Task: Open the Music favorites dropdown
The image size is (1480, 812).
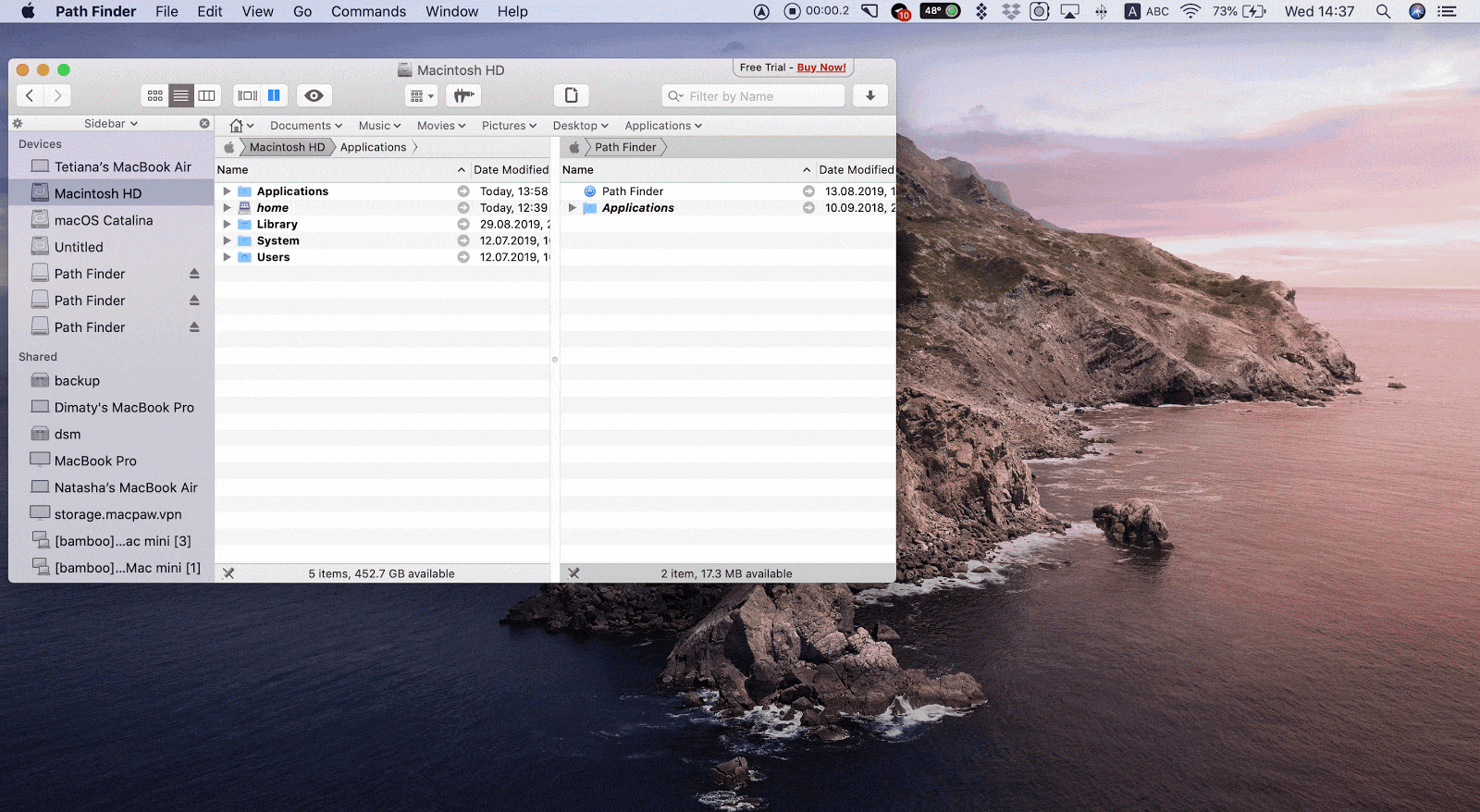Action: click(379, 126)
